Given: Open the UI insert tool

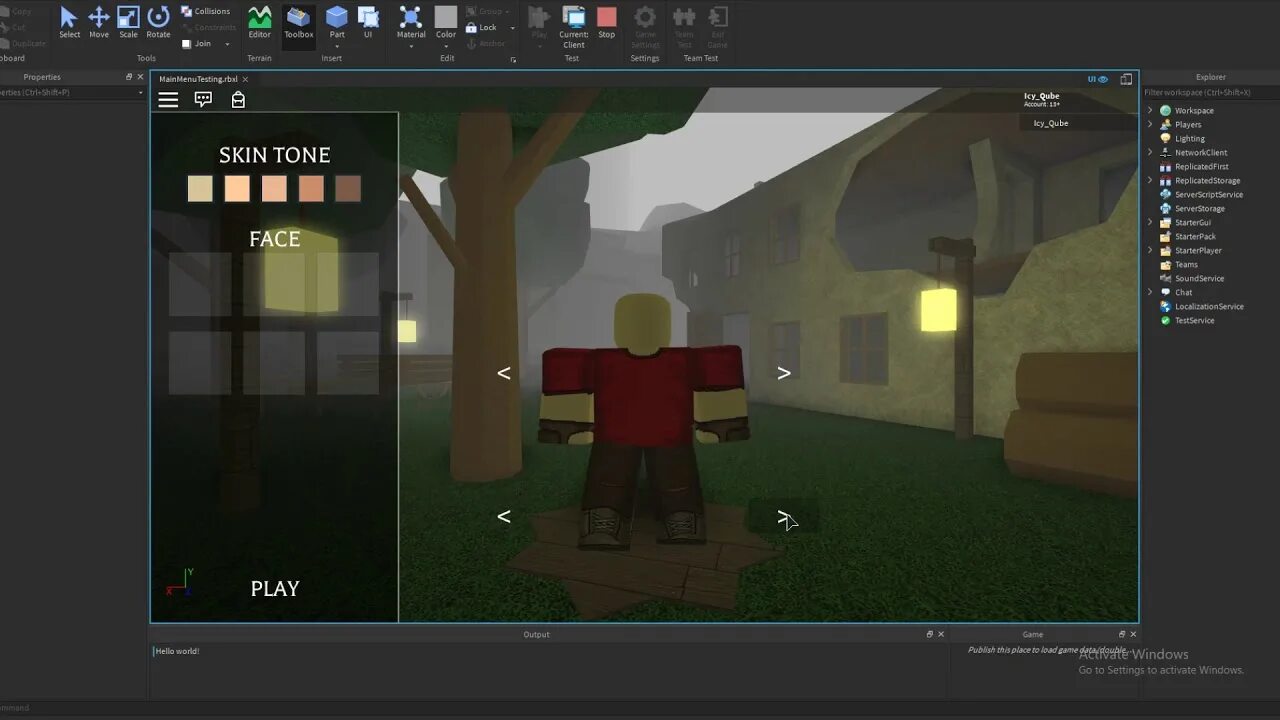Looking at the screenshot, I should click(368, 22).
